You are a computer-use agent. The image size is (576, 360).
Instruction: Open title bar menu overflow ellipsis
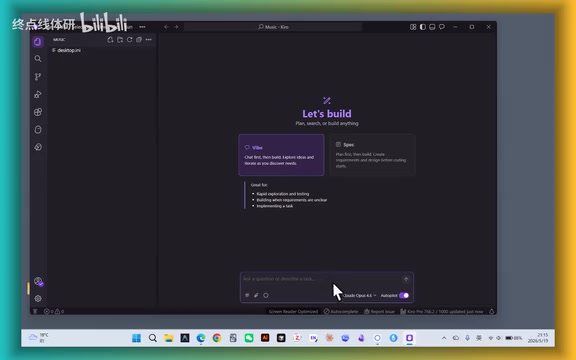pos(142,27)
